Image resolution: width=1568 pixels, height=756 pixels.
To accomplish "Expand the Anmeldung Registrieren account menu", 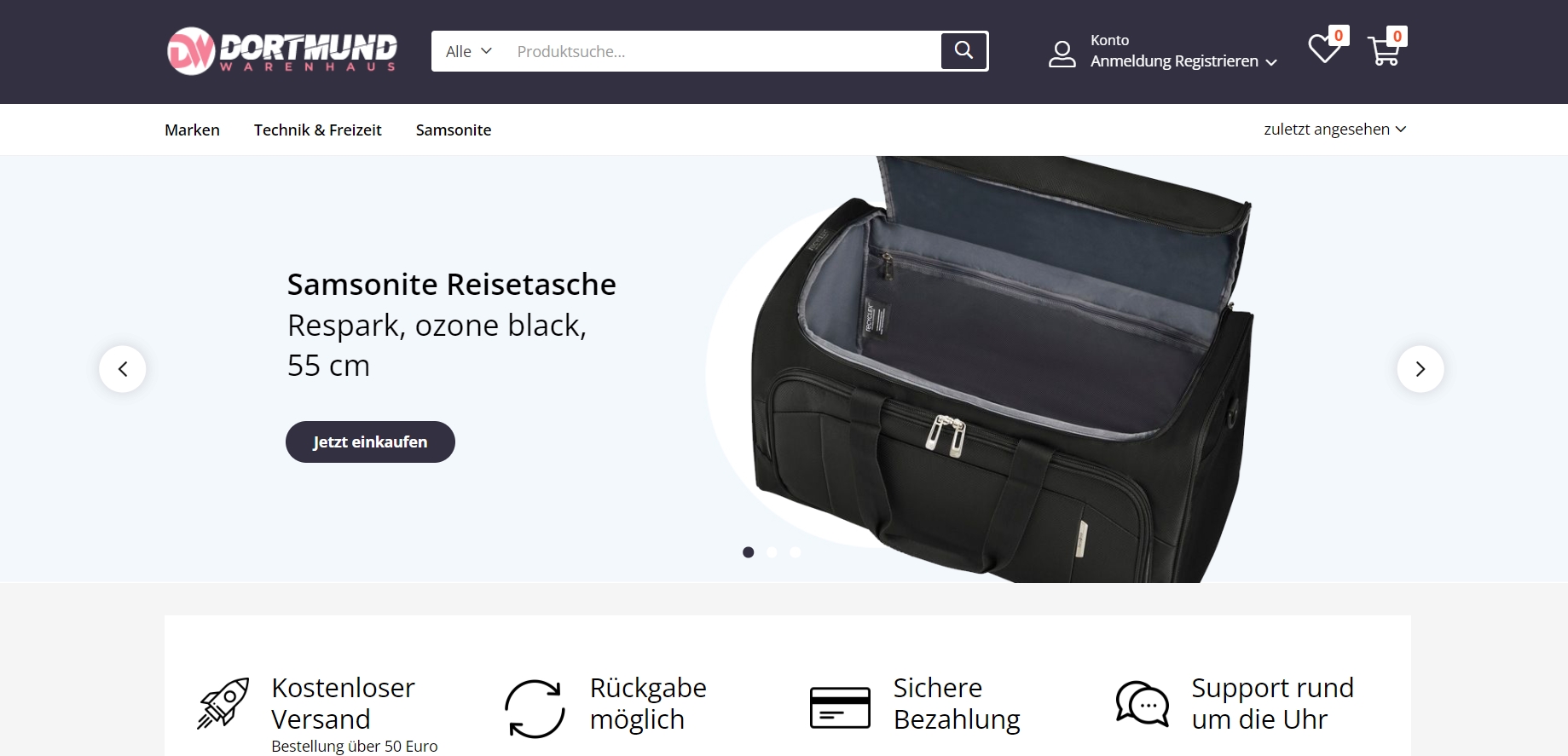I will pyautogui.click(x=1183, y=61).
